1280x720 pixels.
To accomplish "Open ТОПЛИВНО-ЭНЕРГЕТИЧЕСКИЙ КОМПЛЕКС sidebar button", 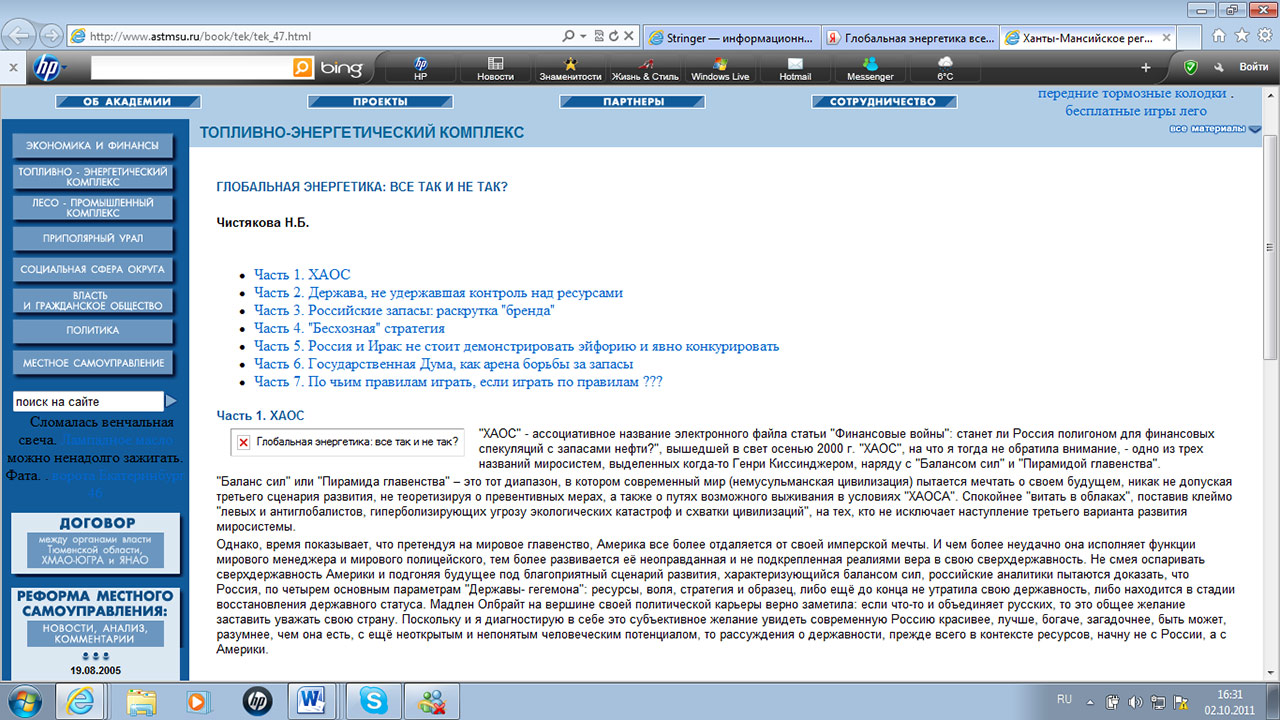I will pos(92,178).
